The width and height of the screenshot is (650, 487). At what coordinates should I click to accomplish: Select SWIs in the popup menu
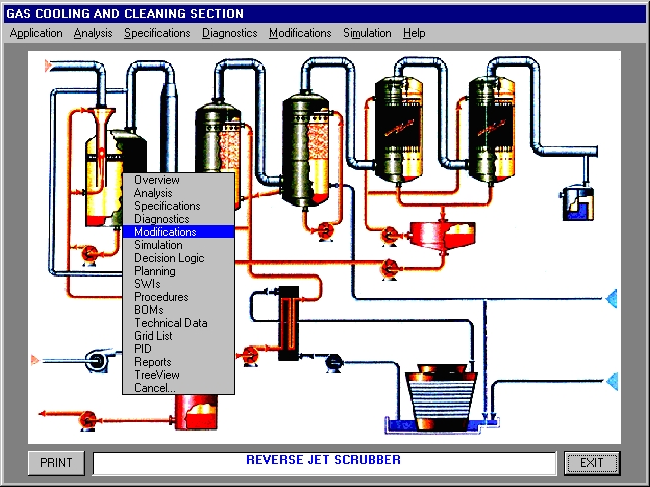179,284
